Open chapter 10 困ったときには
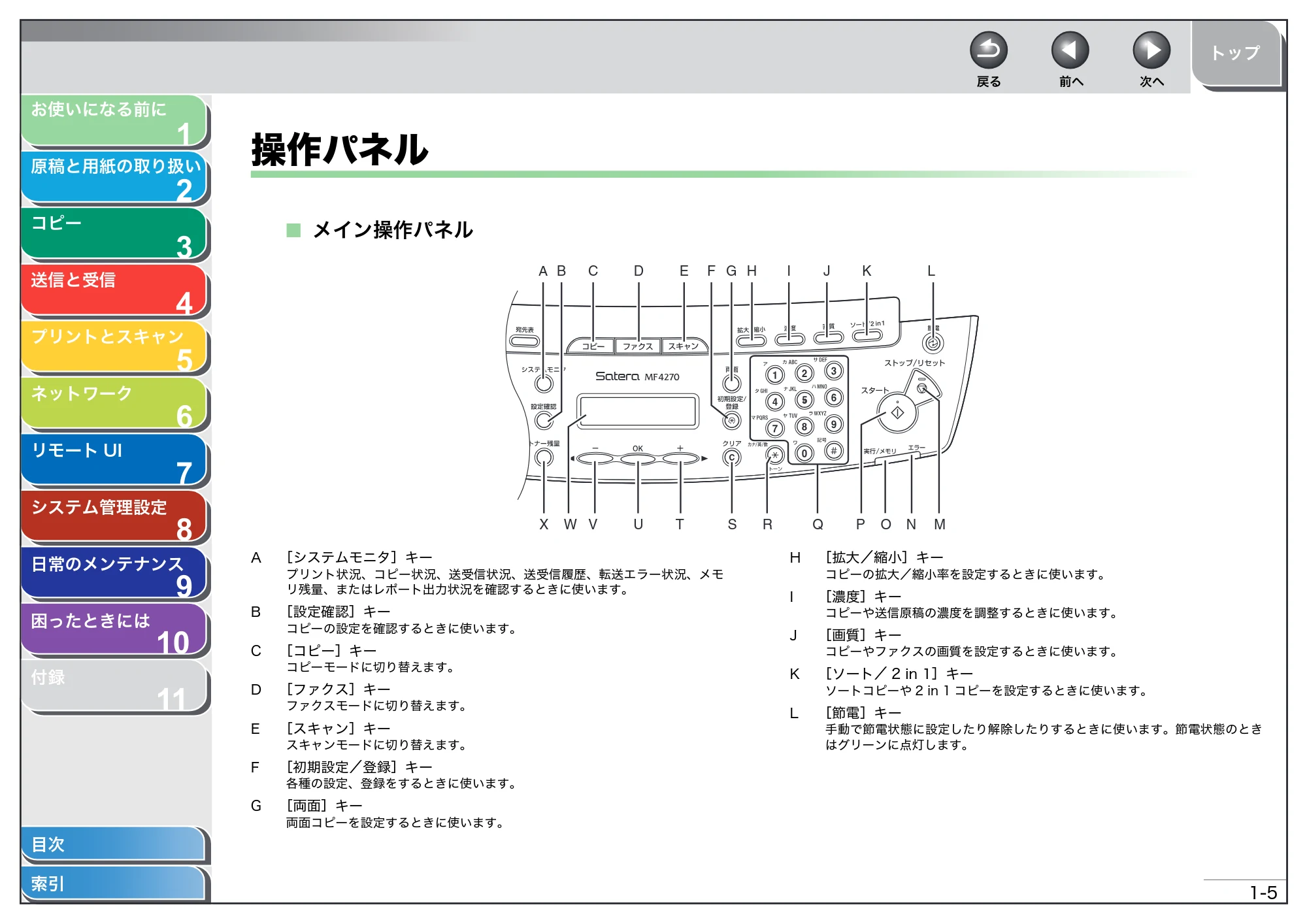 pyautogui.click(x=114, y=630)
